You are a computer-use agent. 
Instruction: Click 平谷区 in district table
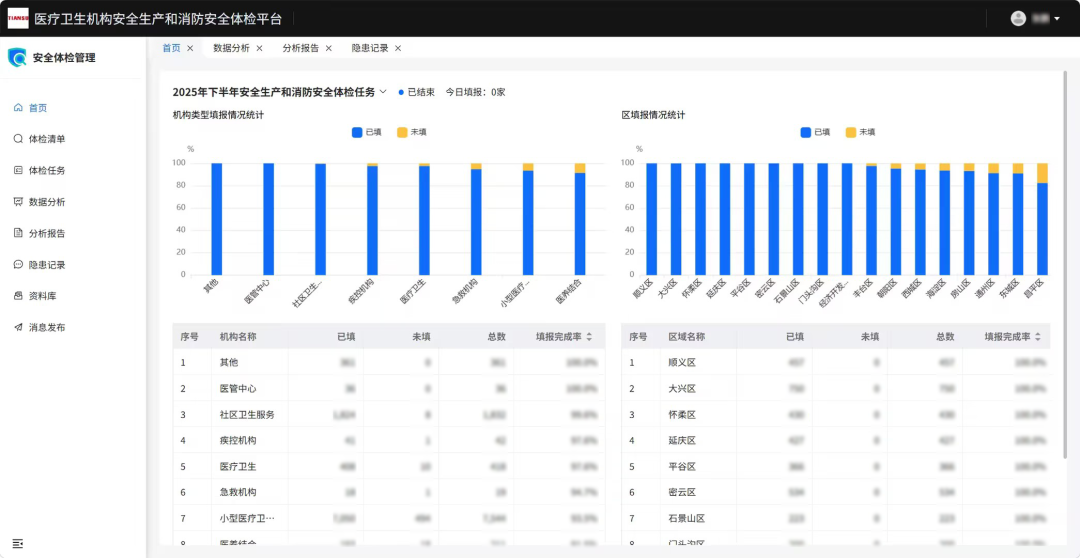[x=682, y=466]
